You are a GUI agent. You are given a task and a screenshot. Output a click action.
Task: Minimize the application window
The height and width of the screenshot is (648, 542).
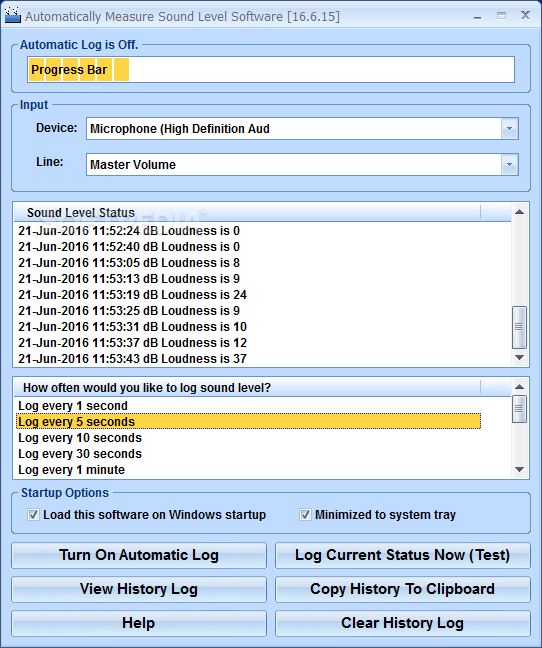coord(478,16)
